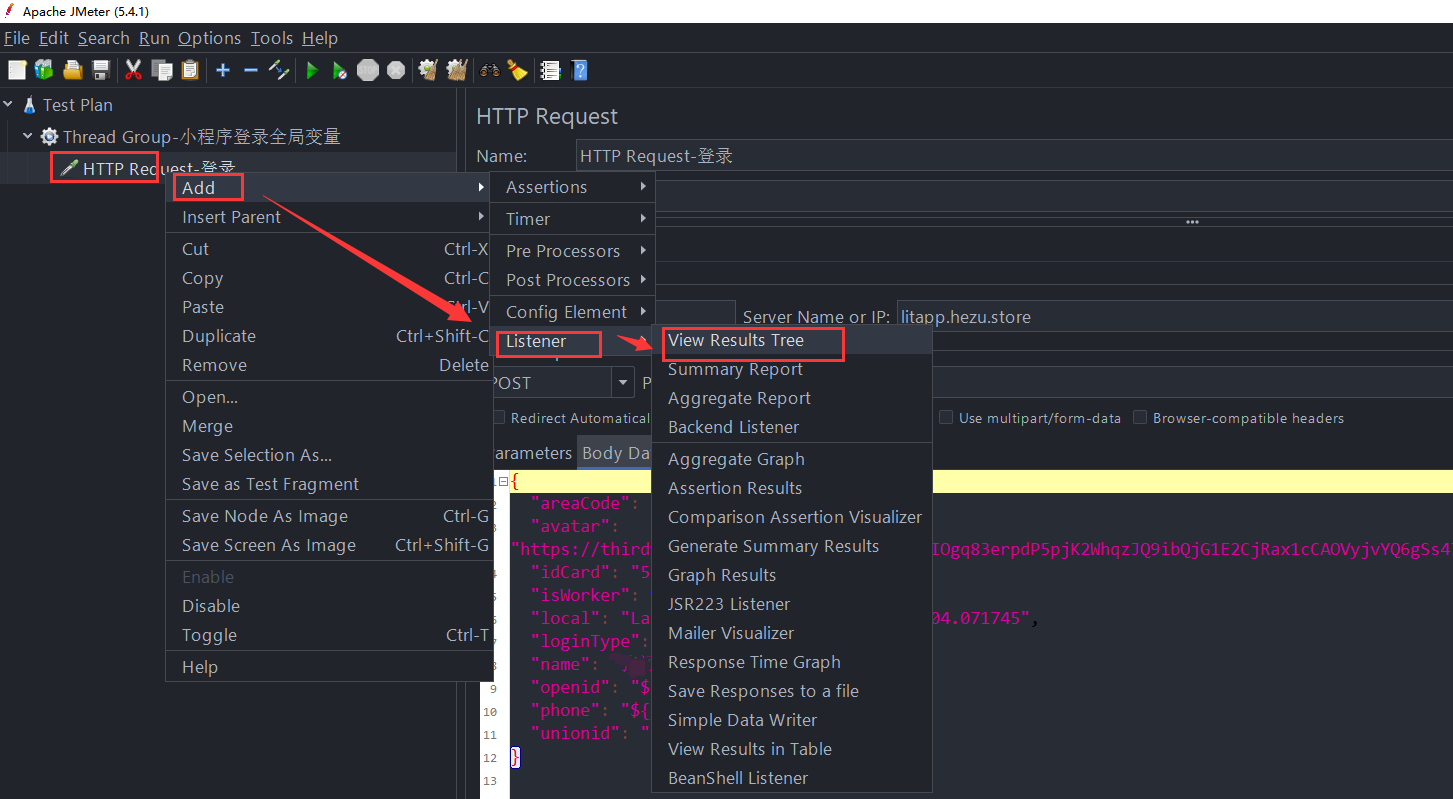Start the test with green play icon
The height and width of the screenshot is (799, 1453).
click(312, 70)
